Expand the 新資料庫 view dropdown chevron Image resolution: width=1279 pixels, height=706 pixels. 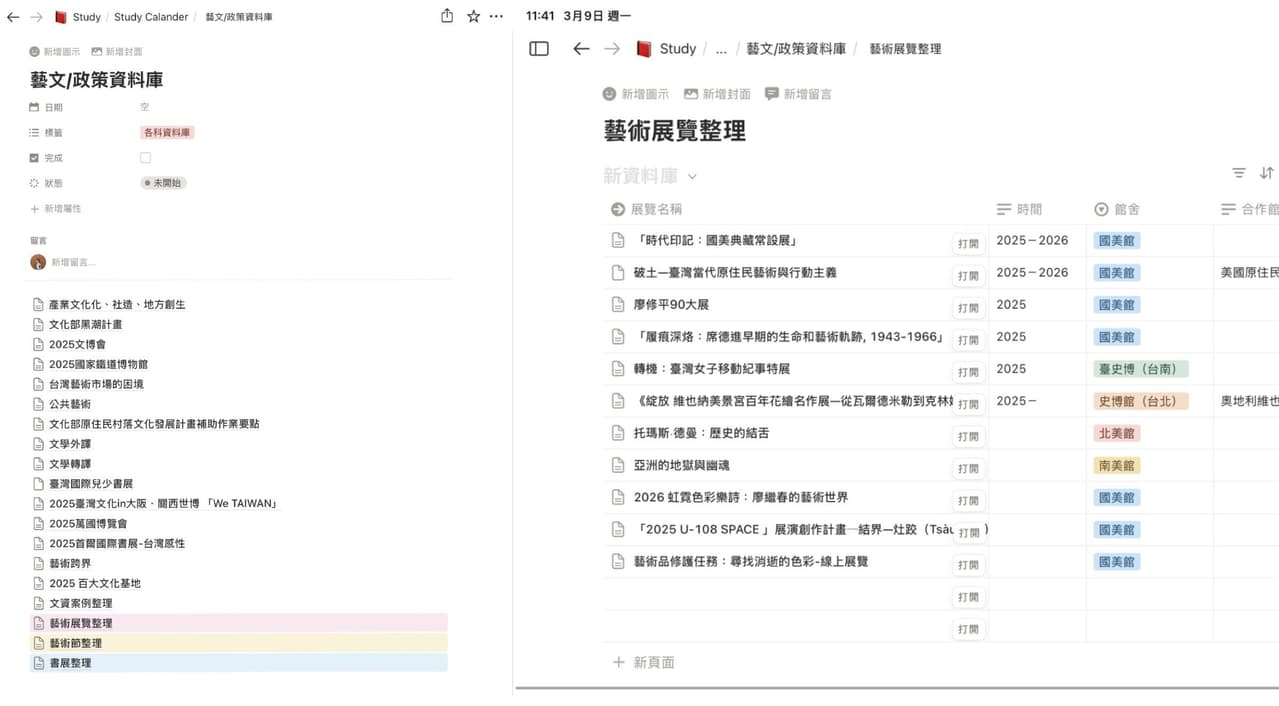pos(692,176)
